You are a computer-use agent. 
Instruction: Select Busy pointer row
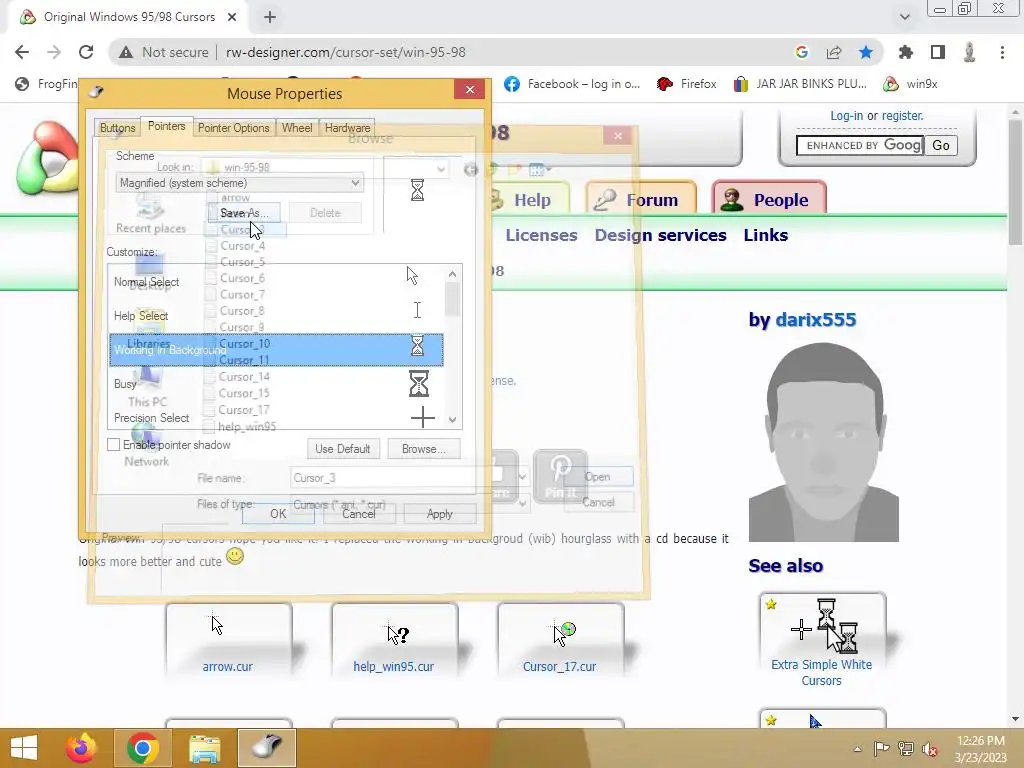[277, 383]
